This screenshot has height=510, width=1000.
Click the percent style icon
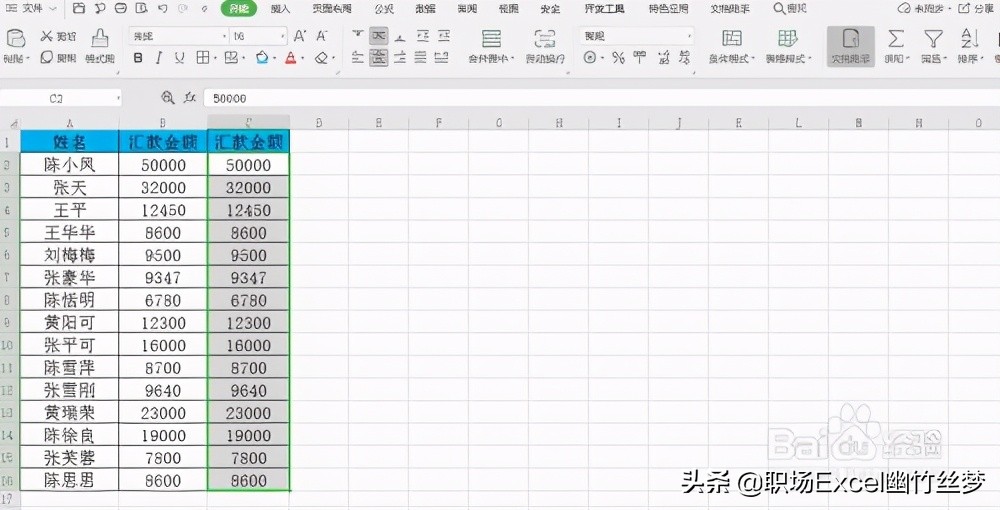tap(618, 58)
